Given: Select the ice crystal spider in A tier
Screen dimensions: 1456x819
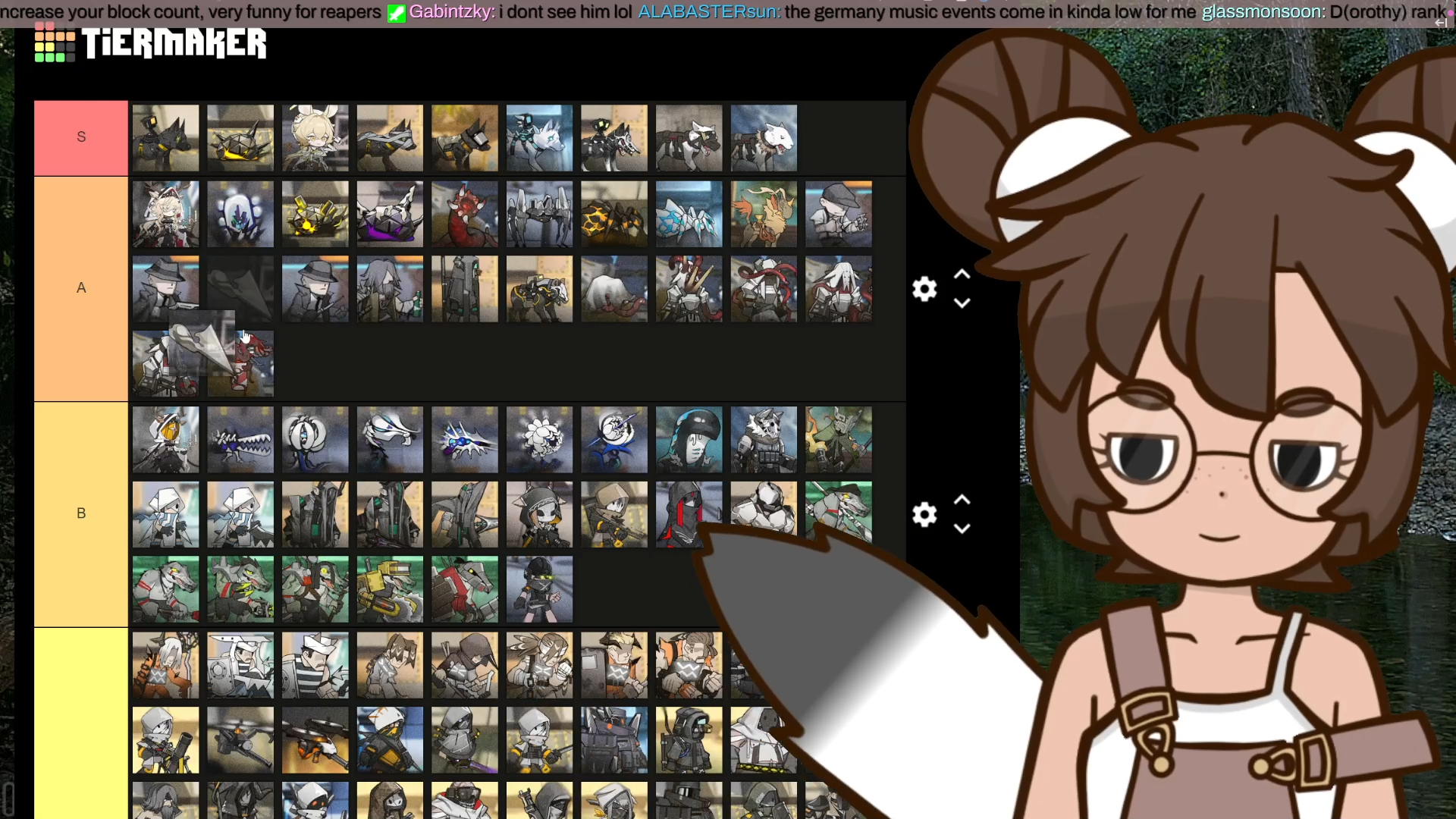Looking at the screenshot, I should pyautogui.click(x=689, y=213).
